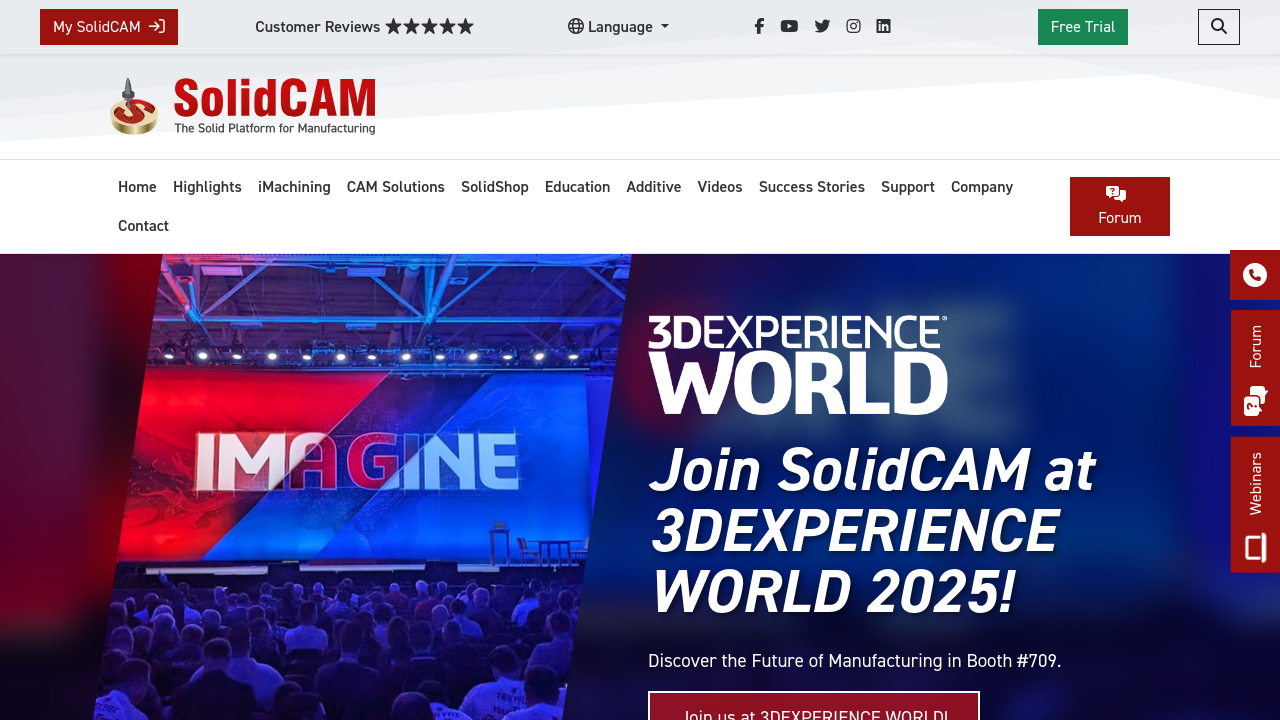This screenshot has width=1280, height=720.
Task: Open the Twitter social icon
Action: [822, 27]
